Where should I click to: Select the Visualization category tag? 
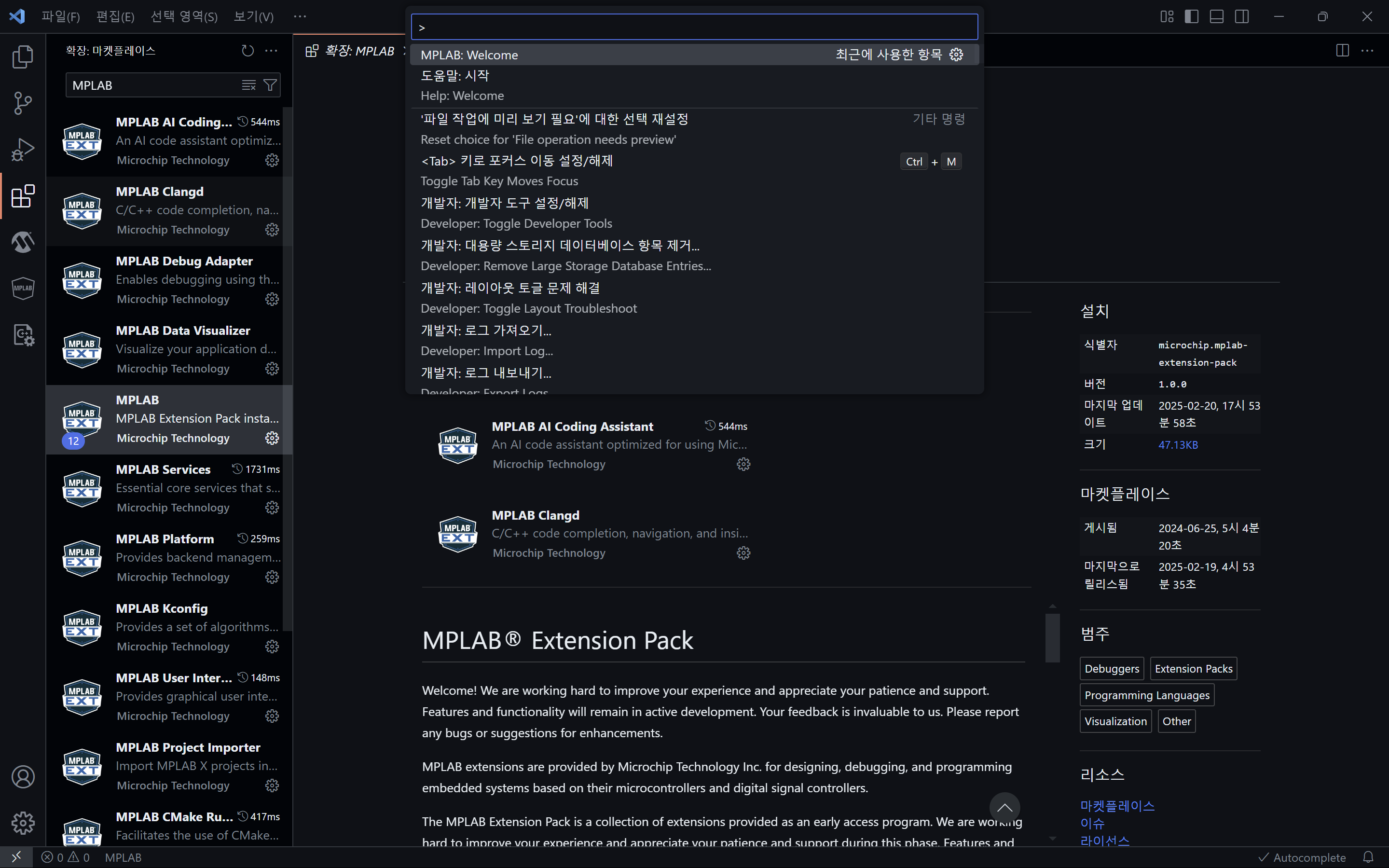coord(1115,722)
